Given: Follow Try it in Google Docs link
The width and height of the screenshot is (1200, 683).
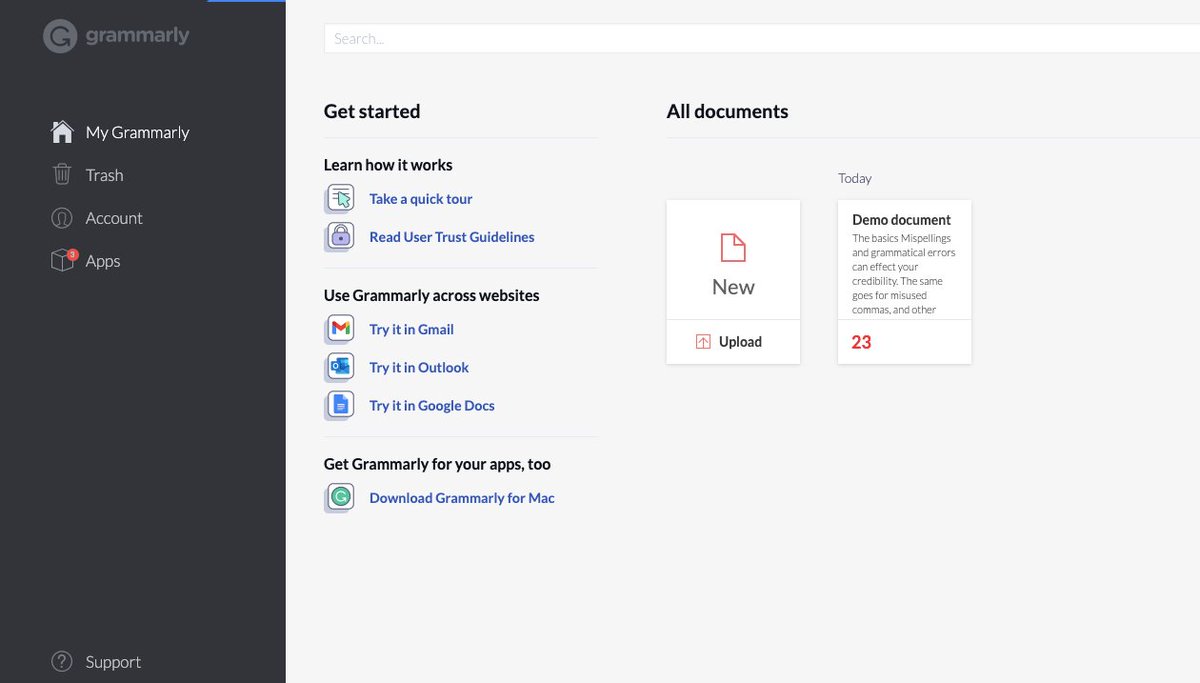Looking at the screenshot, I should (x=432, y=405).
